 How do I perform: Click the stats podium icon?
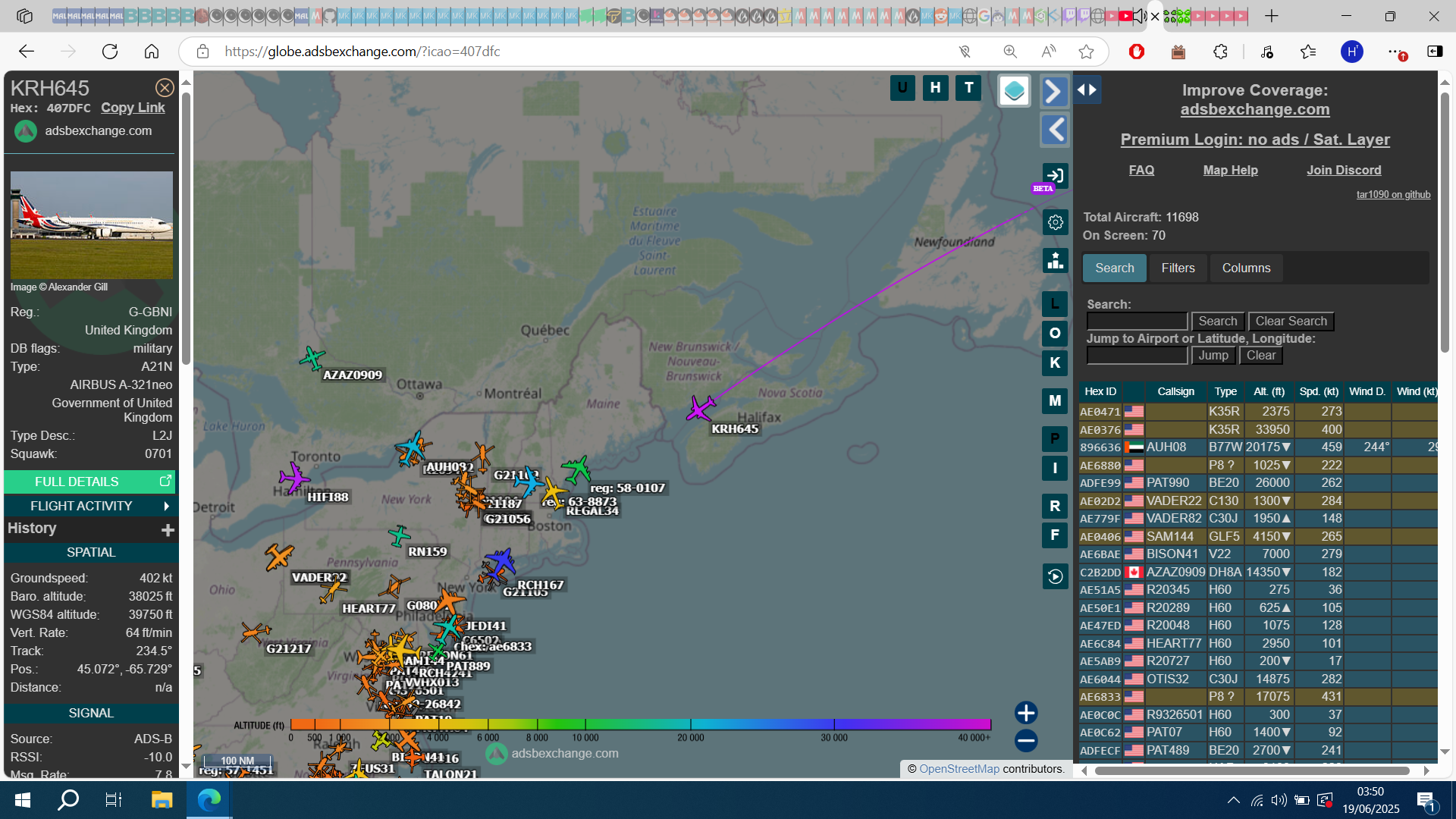1055,261
